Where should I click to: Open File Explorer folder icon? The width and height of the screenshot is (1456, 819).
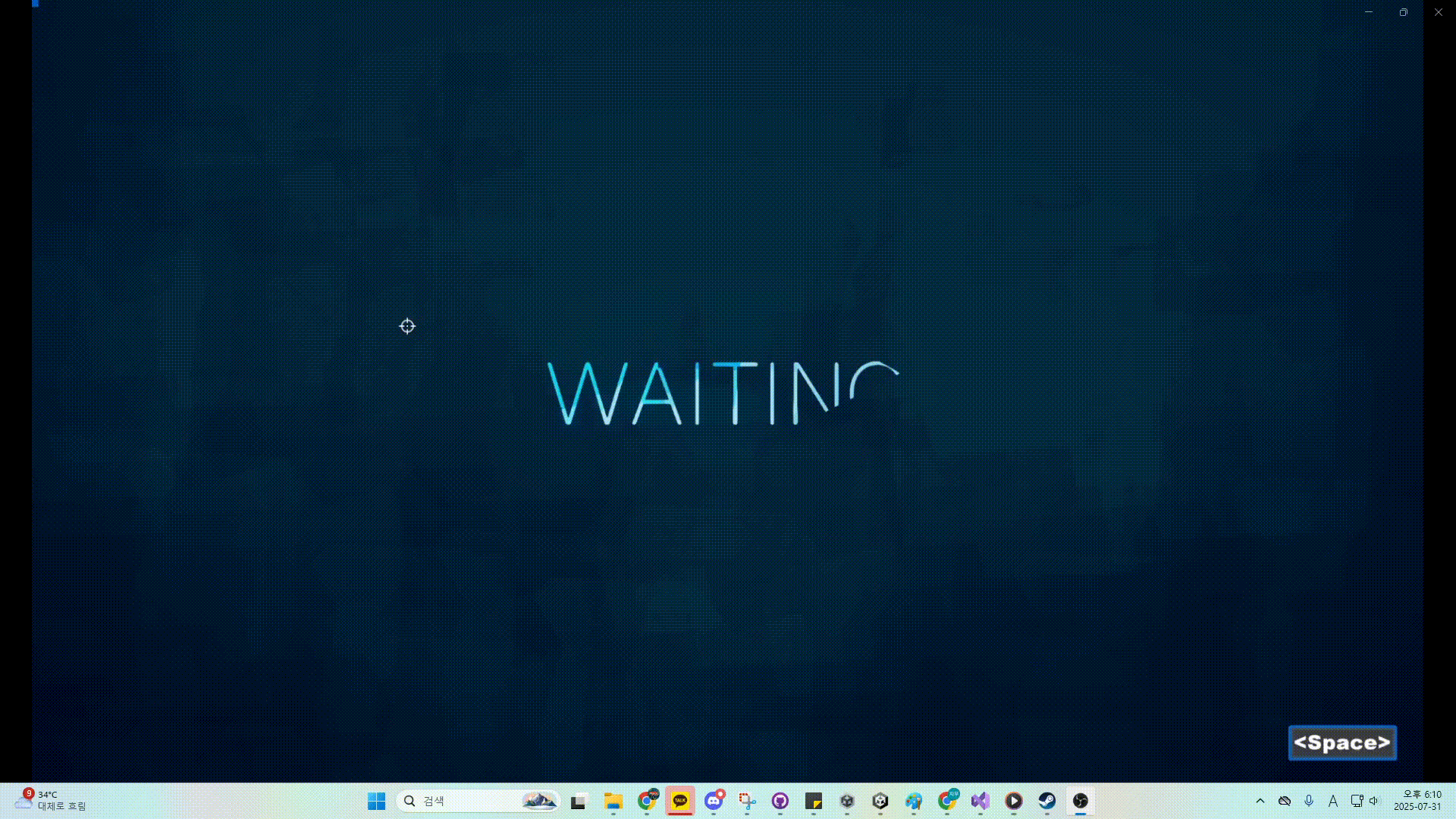[613, 801]
